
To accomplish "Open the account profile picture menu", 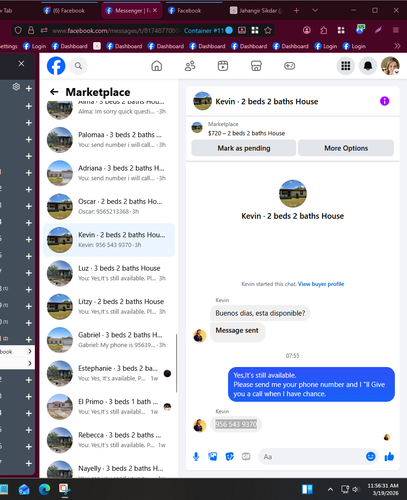I will point(390,66).
